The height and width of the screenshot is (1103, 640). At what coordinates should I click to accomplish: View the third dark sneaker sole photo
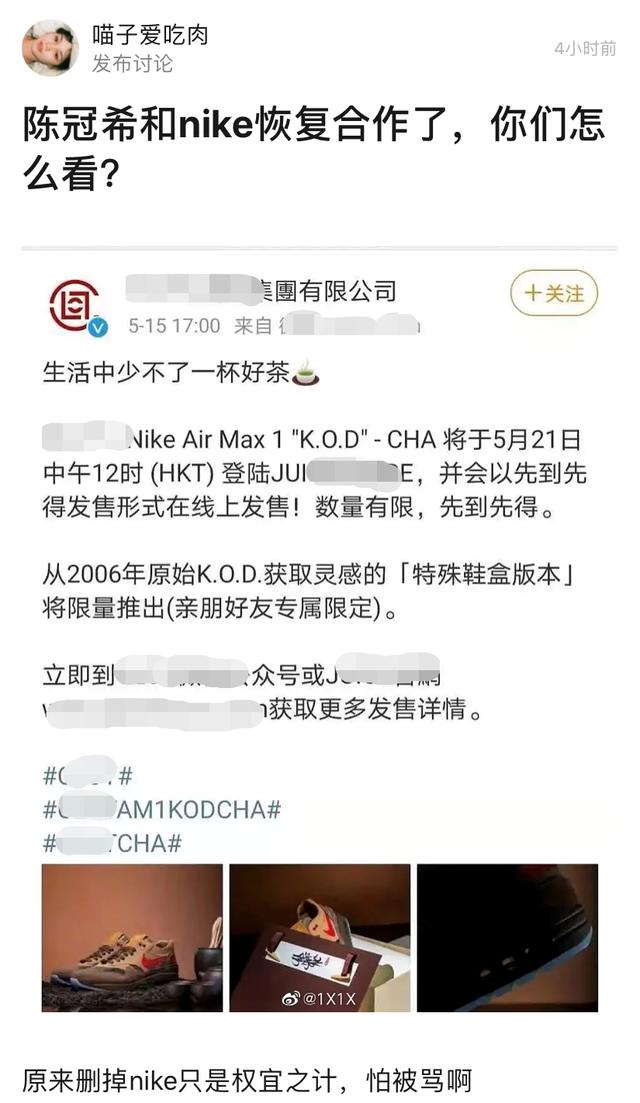pos(507,938)
